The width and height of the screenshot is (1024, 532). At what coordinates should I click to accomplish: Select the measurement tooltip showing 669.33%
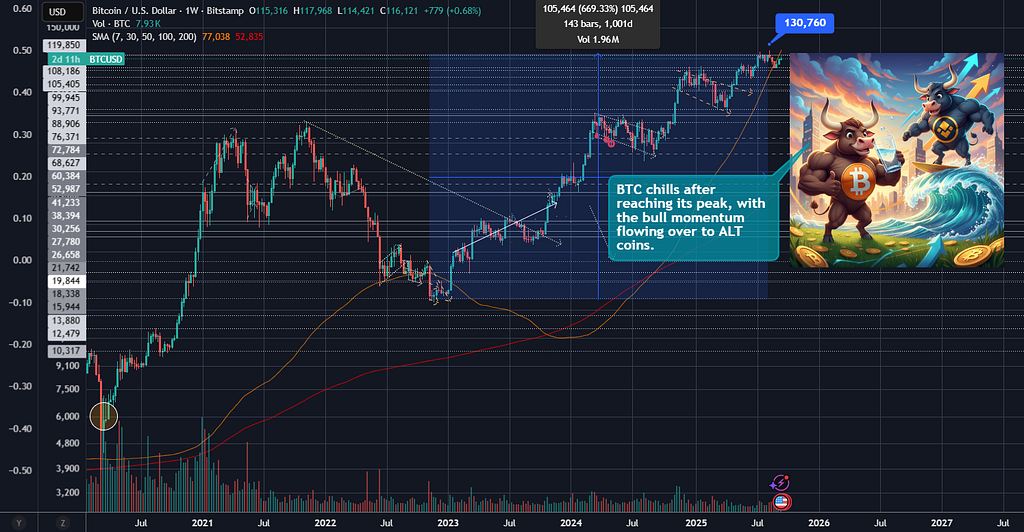coord(598,24)
